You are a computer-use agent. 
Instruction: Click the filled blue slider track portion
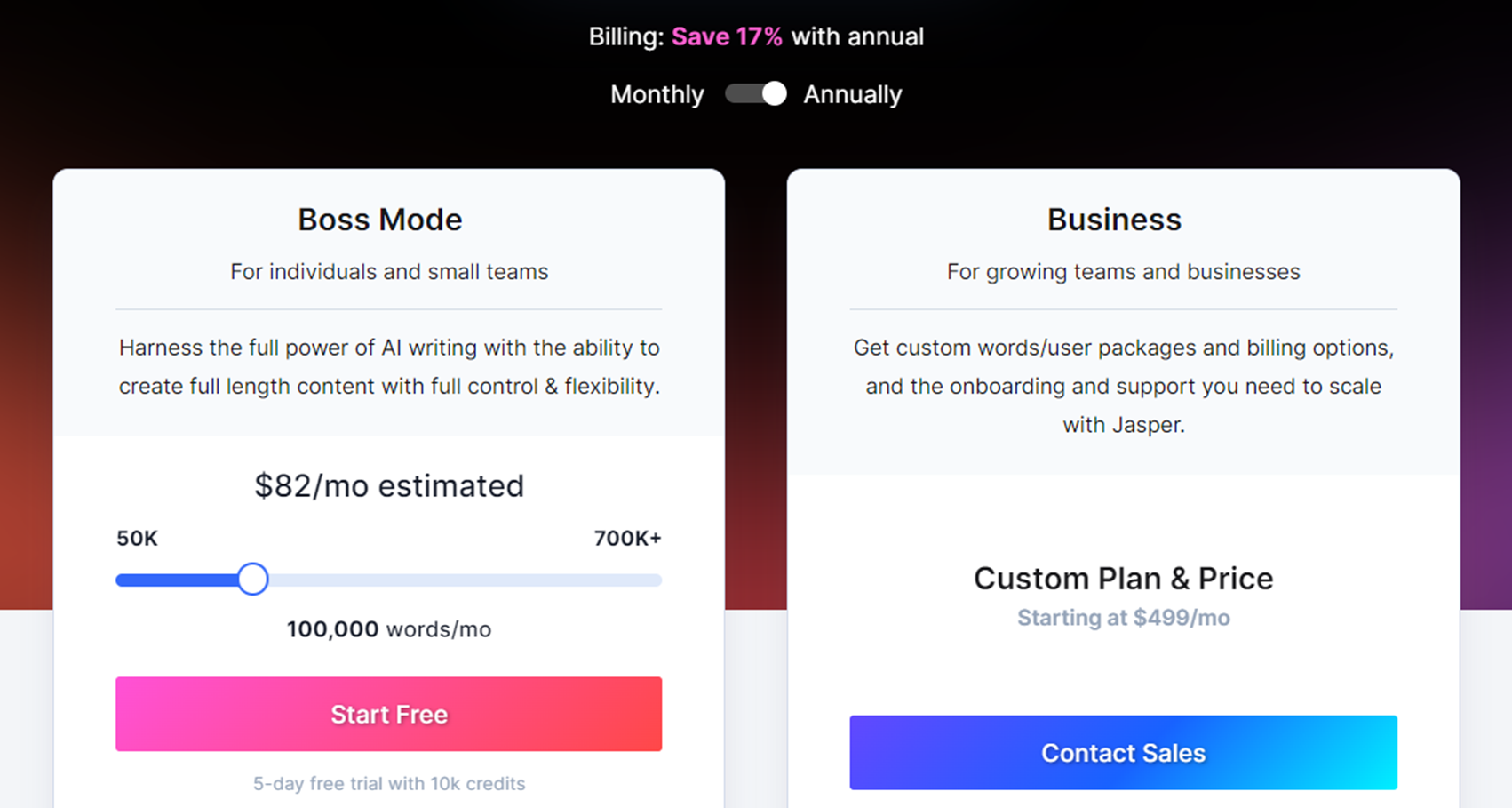(x=176, y=580)
